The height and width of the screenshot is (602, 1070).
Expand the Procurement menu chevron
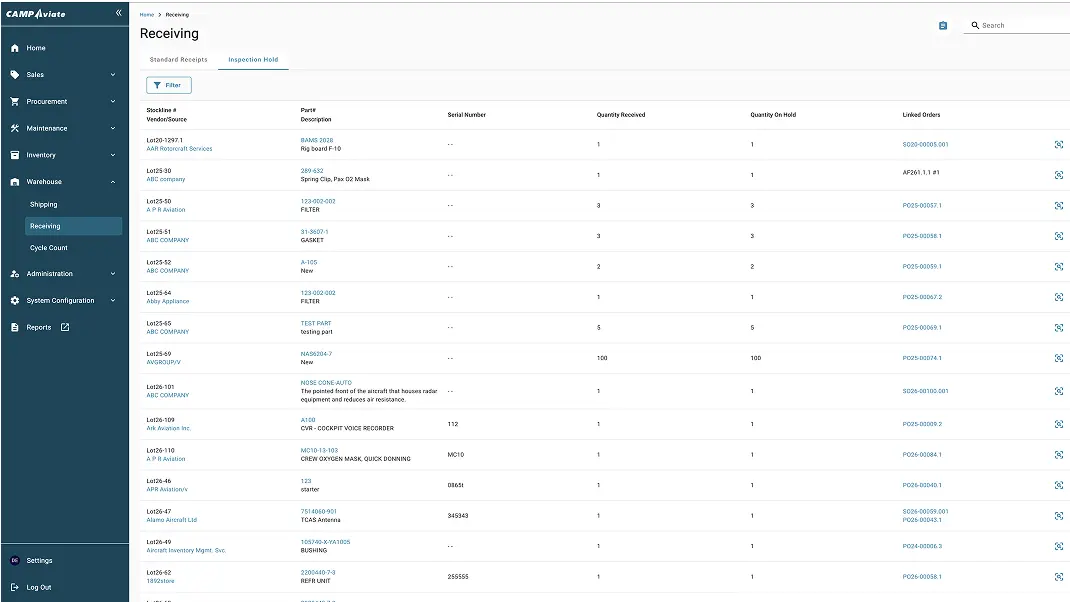click(113, 102)
